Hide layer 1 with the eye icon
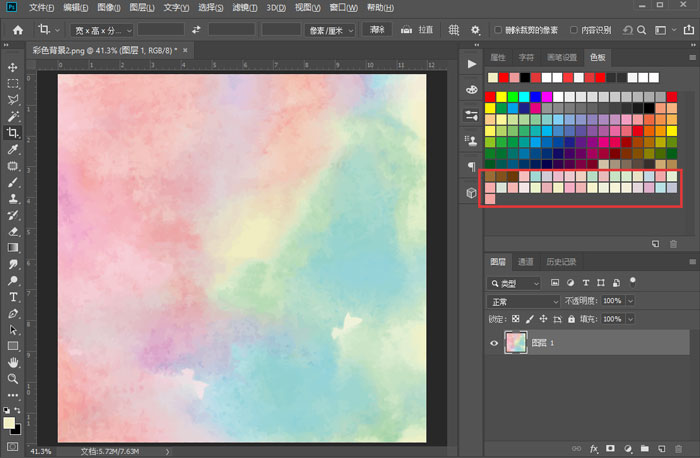The image size is (700, 458). 494,343
